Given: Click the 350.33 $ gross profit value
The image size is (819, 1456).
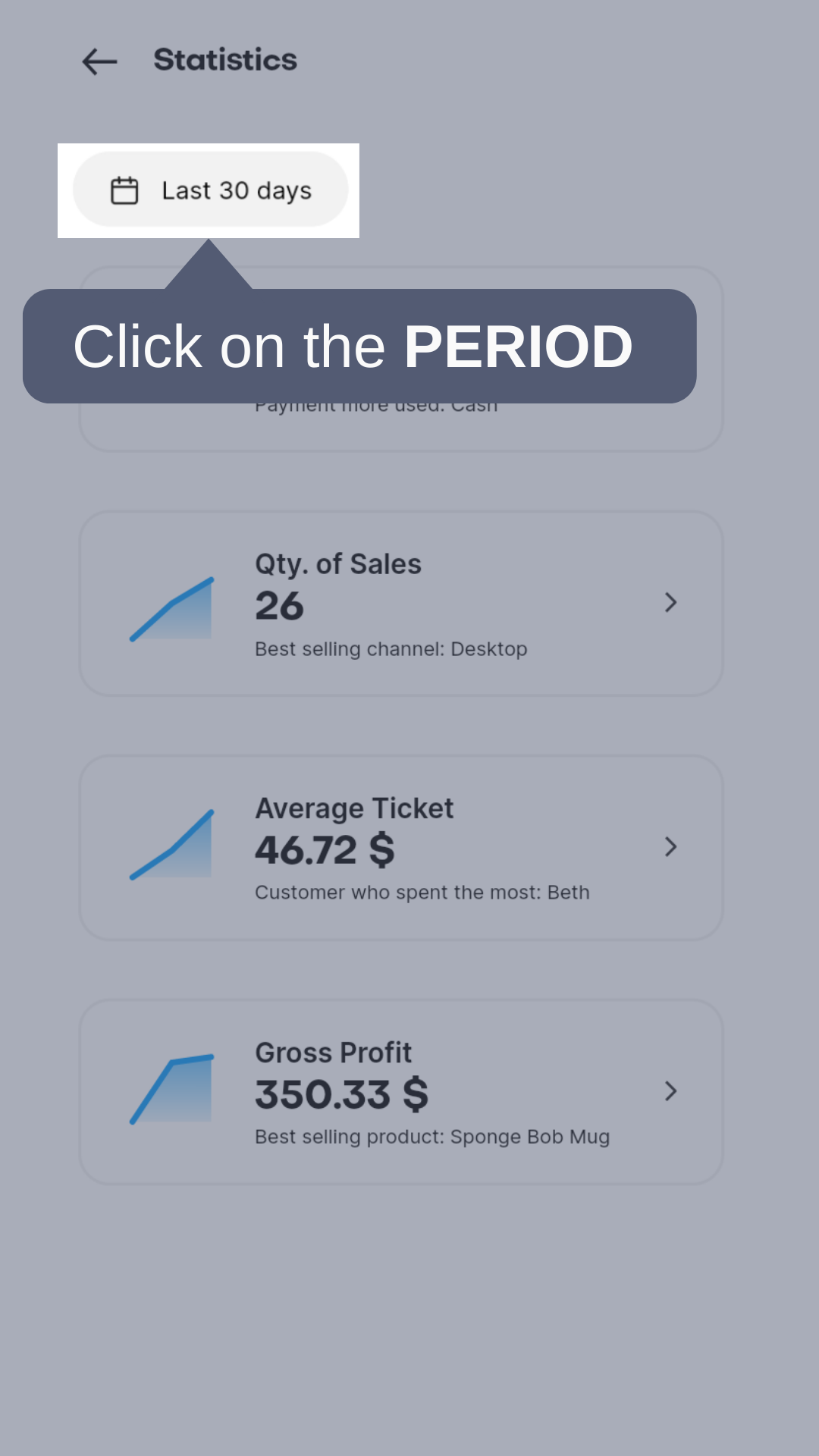Looking at the screenshot, I should coord(341,1094).
